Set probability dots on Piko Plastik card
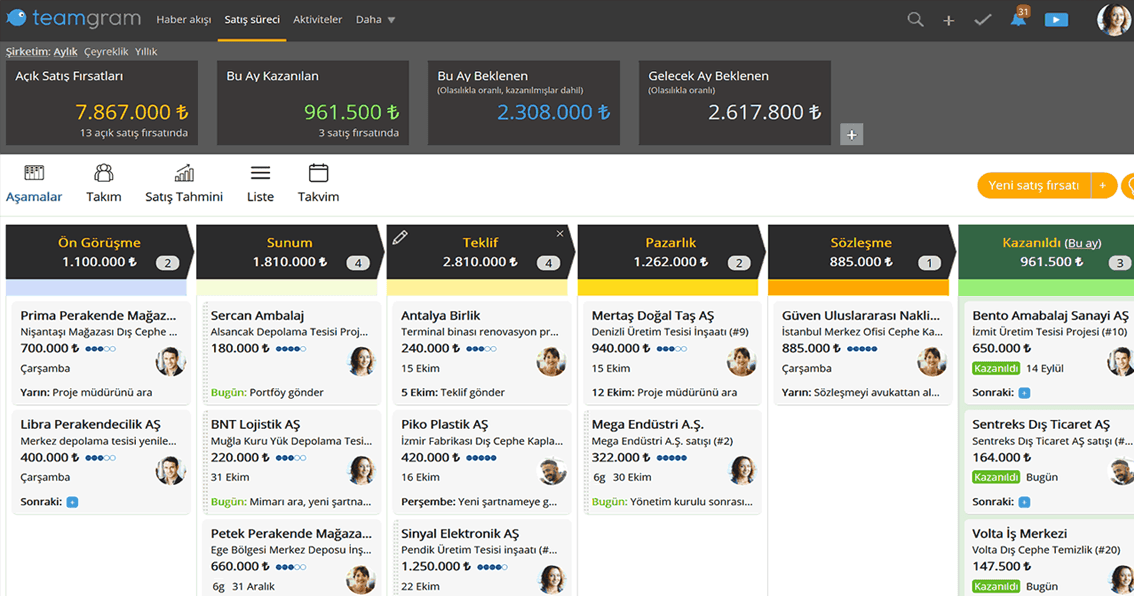 (x=481, y=458)
